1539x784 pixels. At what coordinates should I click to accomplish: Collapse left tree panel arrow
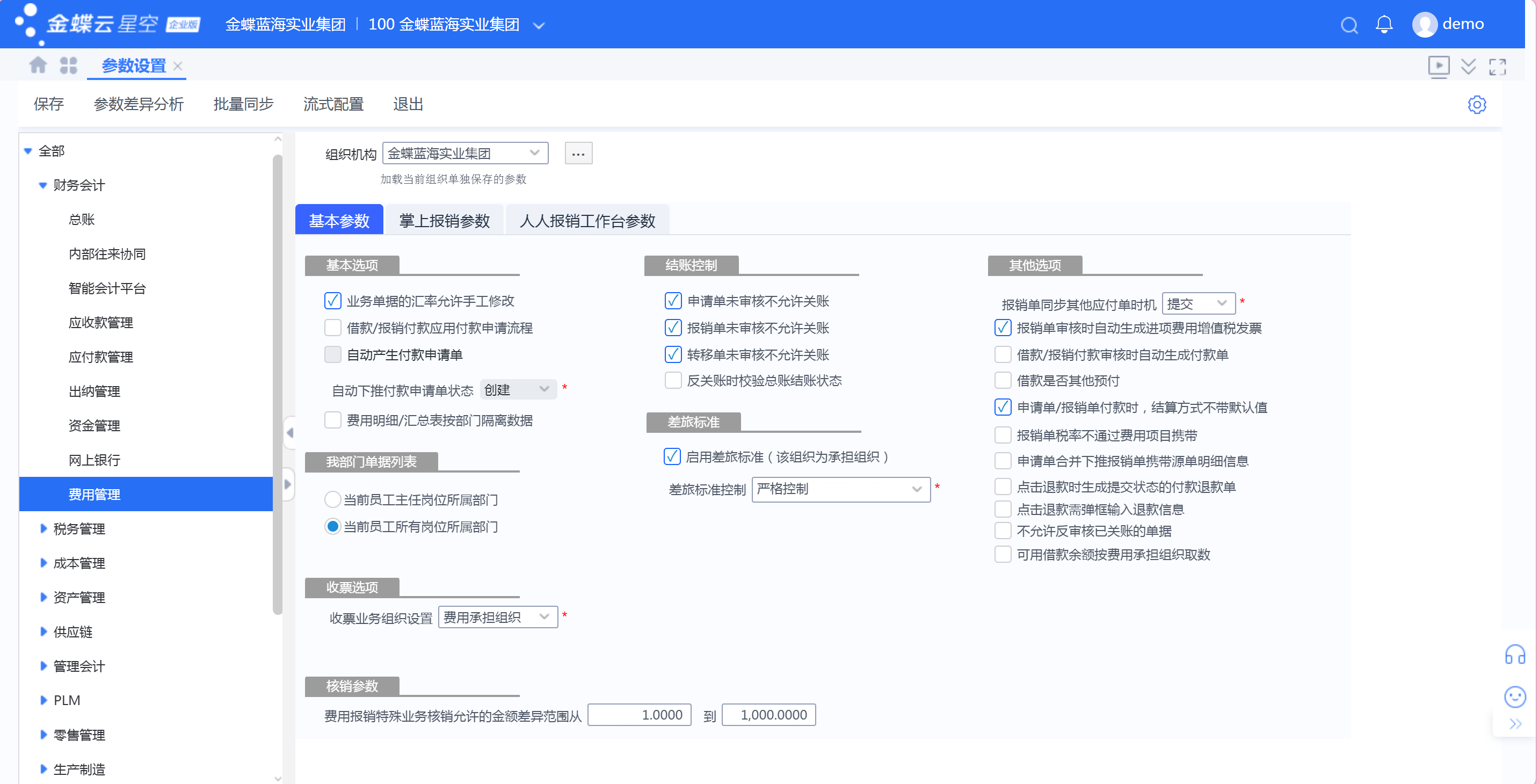coord(289,433)
